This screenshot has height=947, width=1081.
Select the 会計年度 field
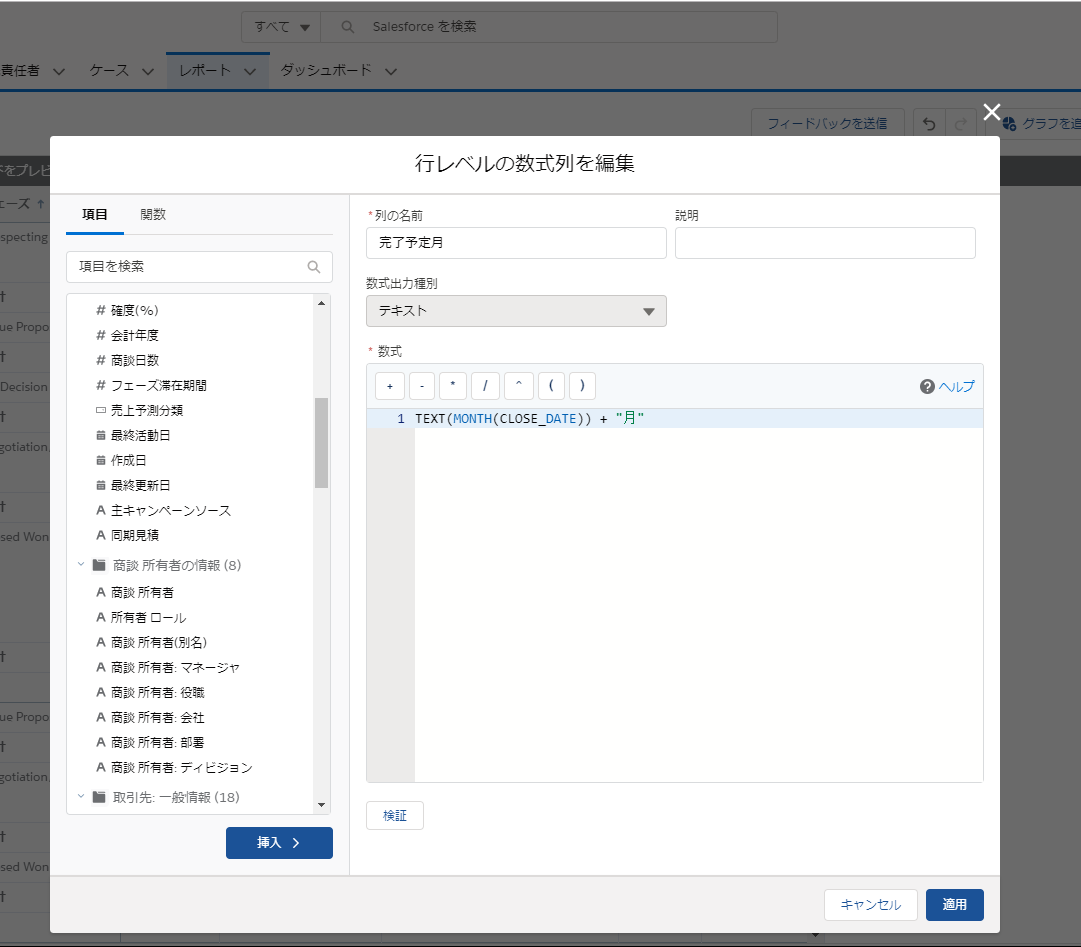coord(134,335)
